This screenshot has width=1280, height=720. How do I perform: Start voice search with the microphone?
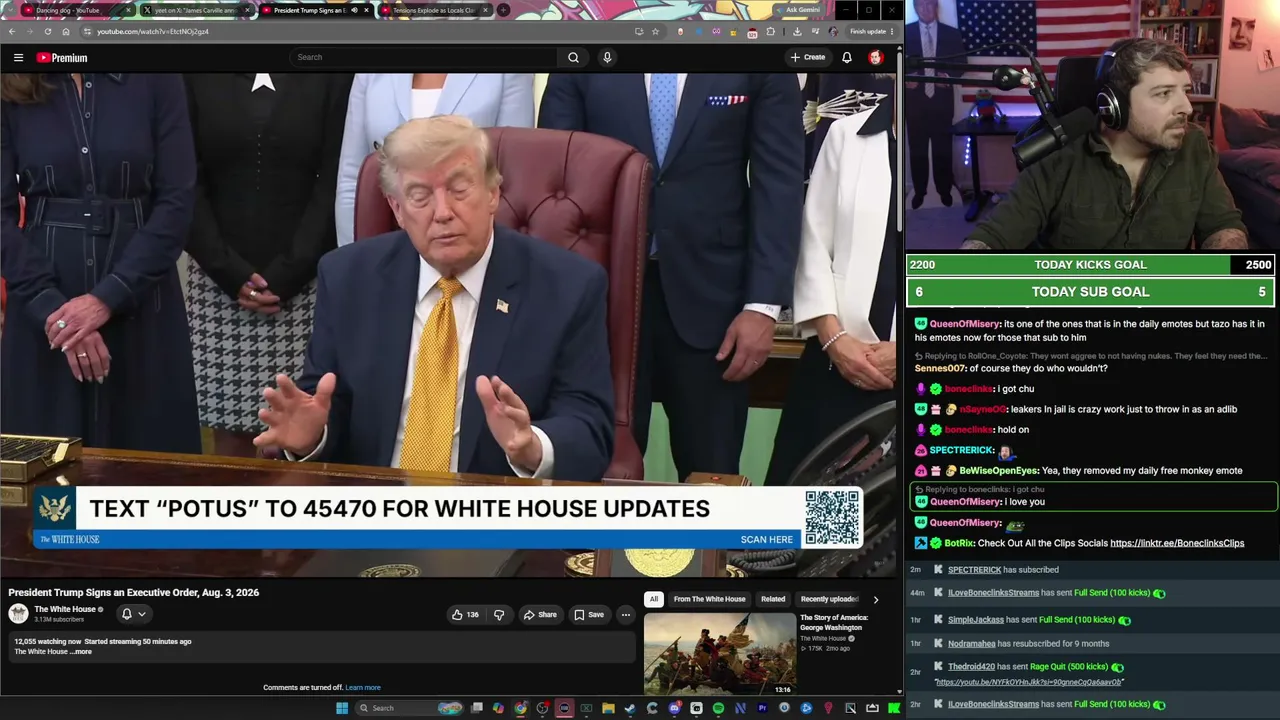coord(607,57)
